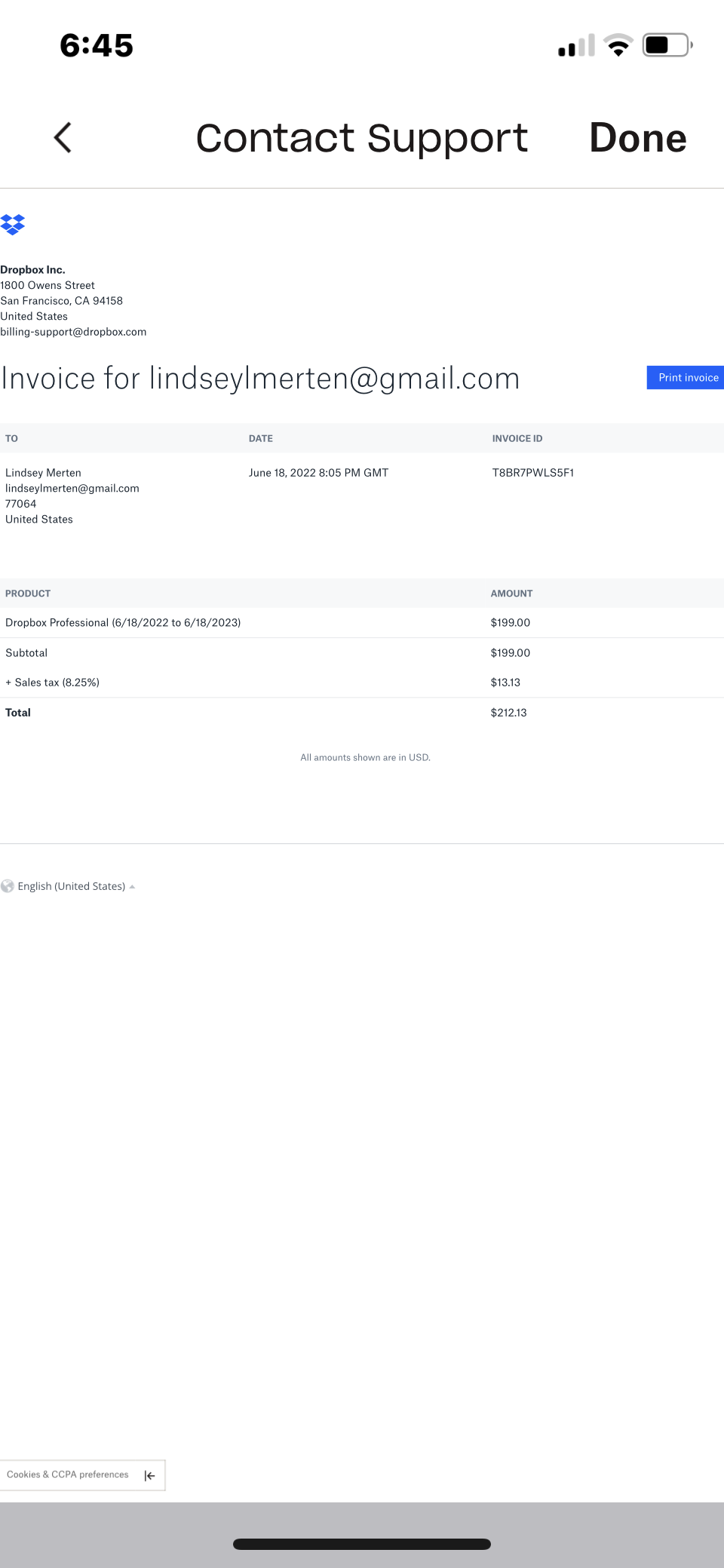Tap the 6:45 clock in status bar
Screen dimensions: 724x1568
[x=97, y=46]
